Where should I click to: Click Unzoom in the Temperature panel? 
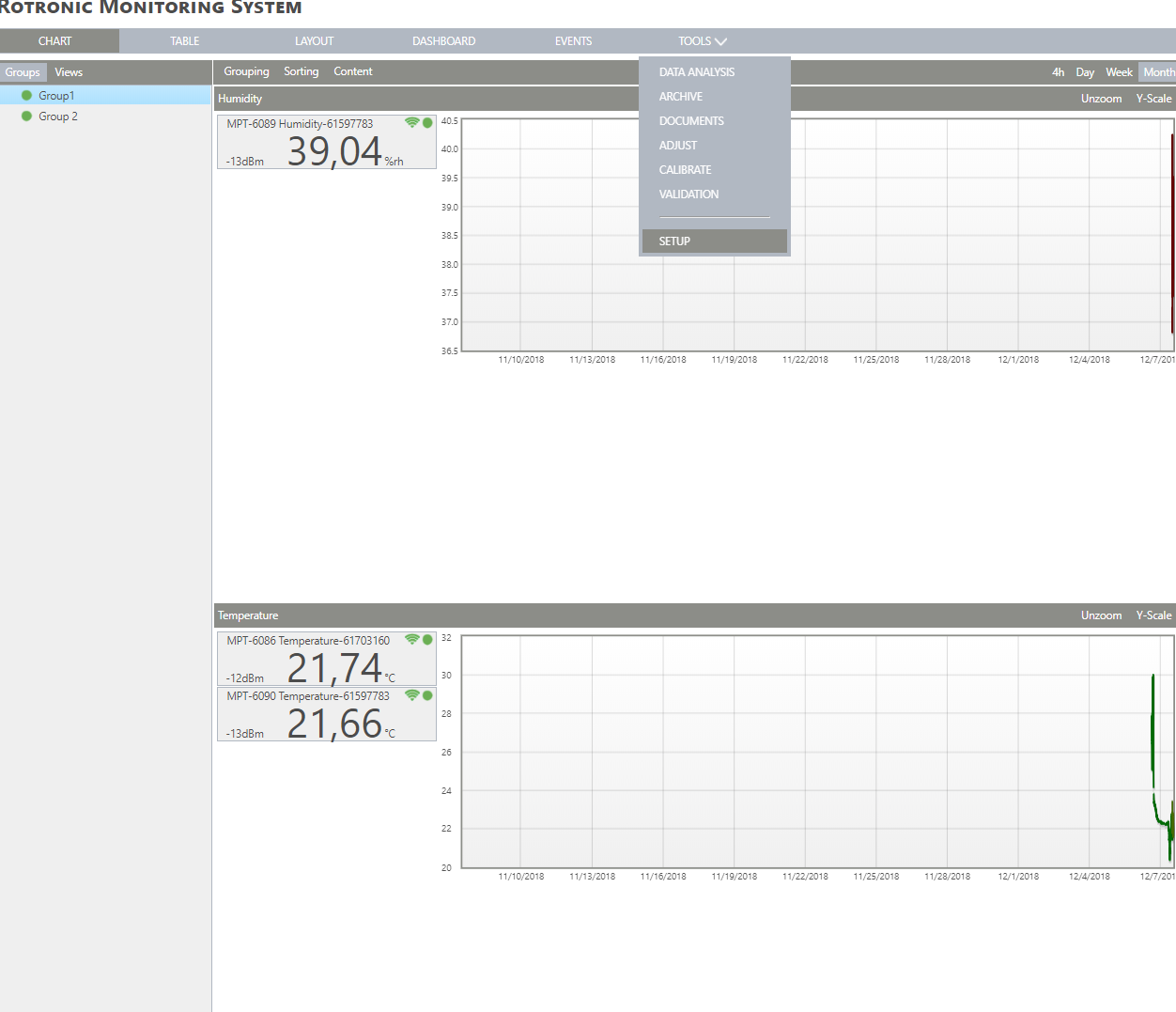click(1101, 615)
